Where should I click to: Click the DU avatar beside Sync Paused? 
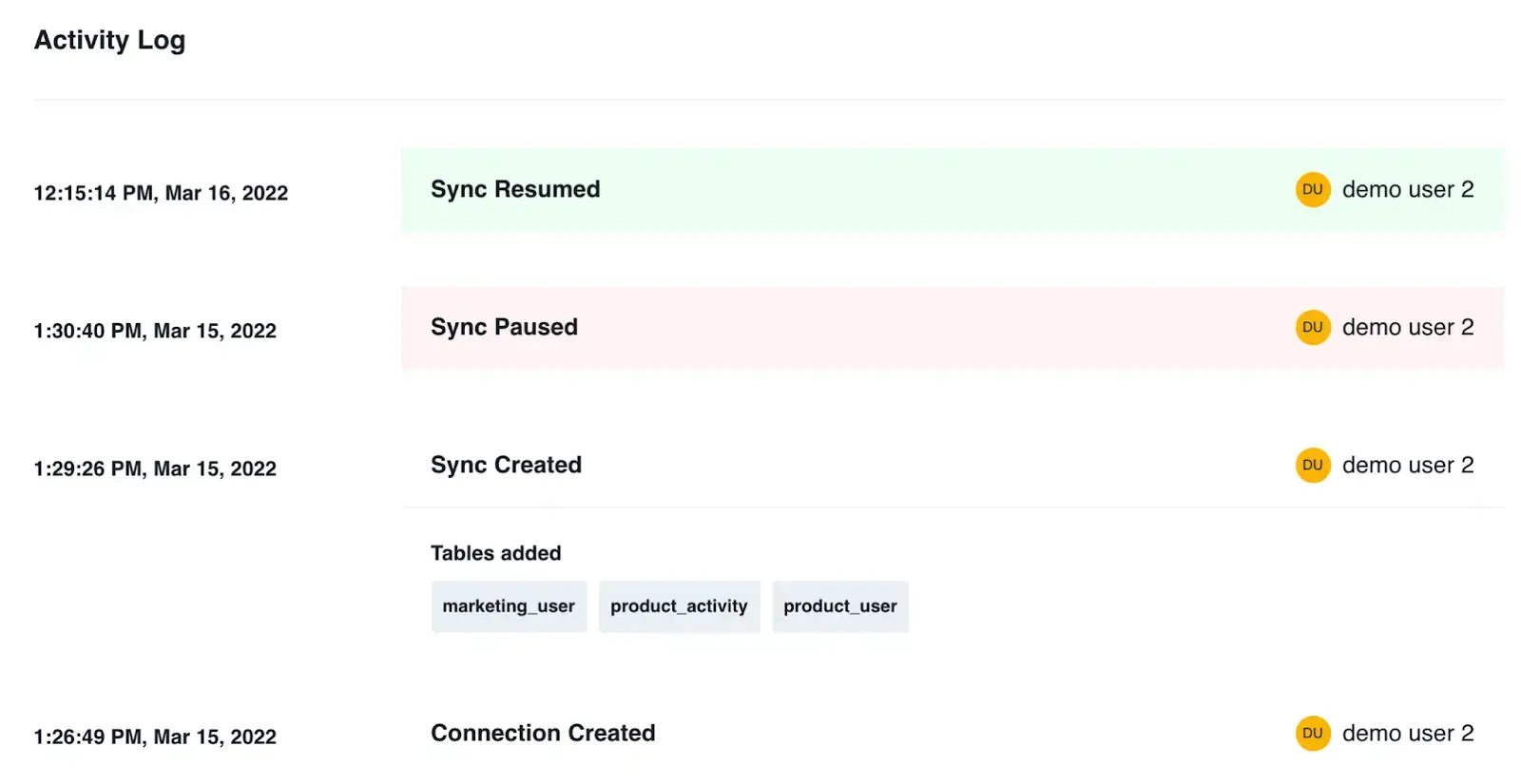point(1312,327)
